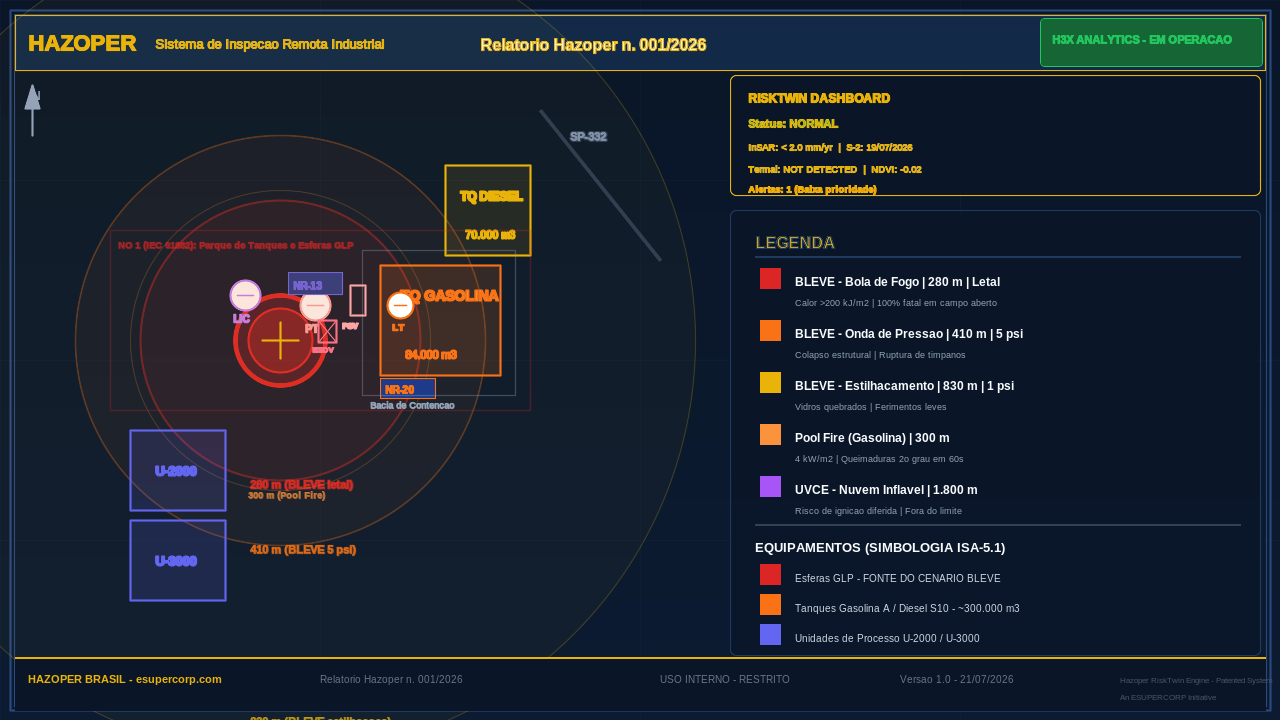The height and width of the screenshot is (720, 1280).
Task: Click the InSAR < 2.0 mm/yr reading
Action: 790,147
